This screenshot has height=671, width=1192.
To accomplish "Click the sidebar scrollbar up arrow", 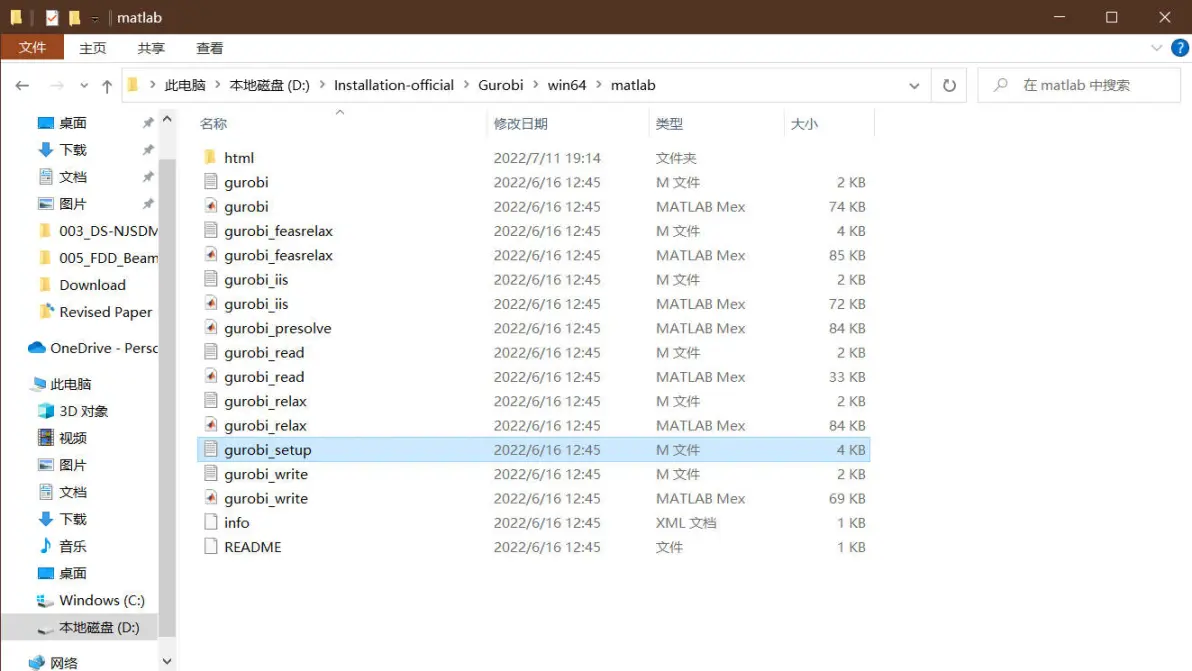I will [x=167, y=119].
